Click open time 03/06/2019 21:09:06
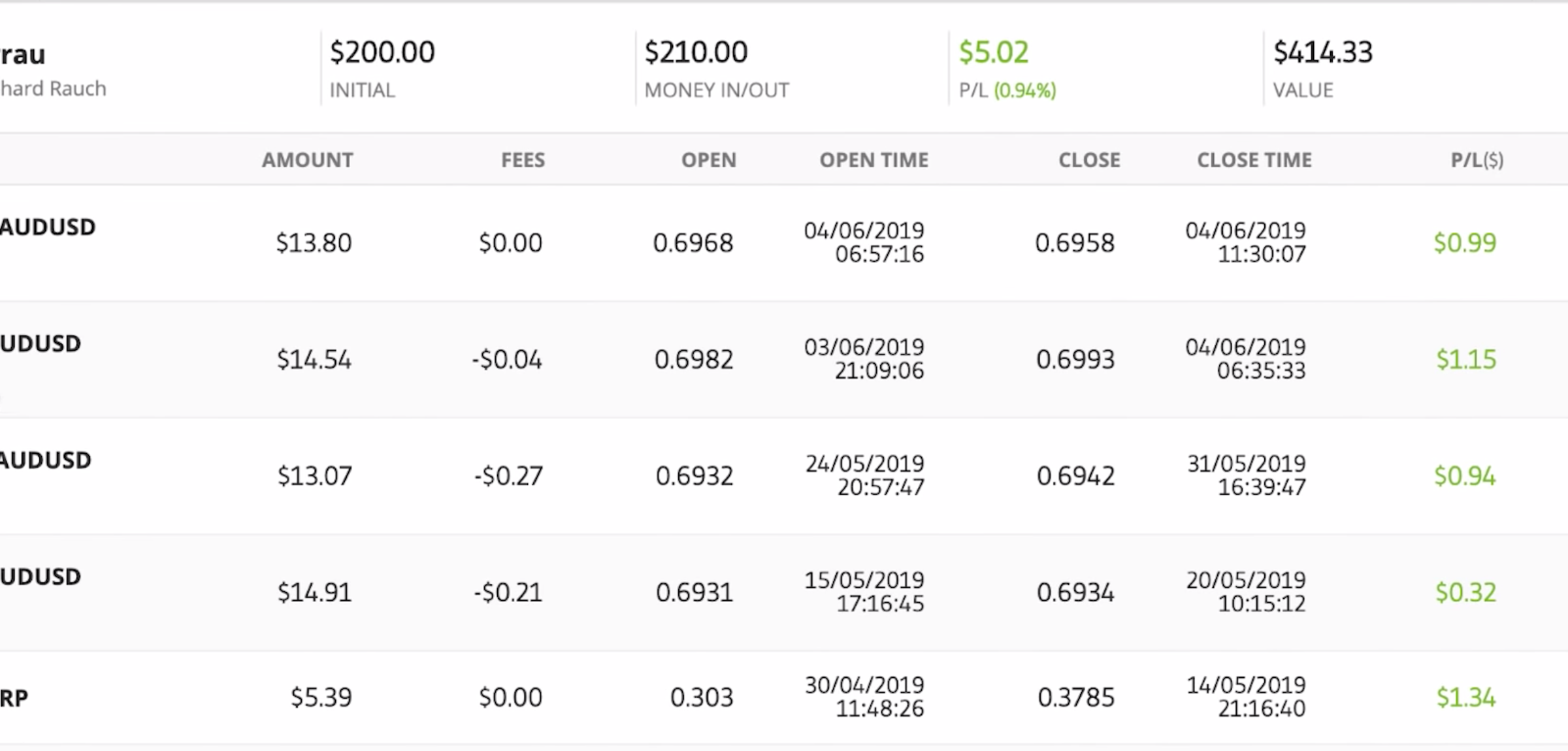Screen dimensions: 1568x751 pyautogui.click(x=864, y=359)
